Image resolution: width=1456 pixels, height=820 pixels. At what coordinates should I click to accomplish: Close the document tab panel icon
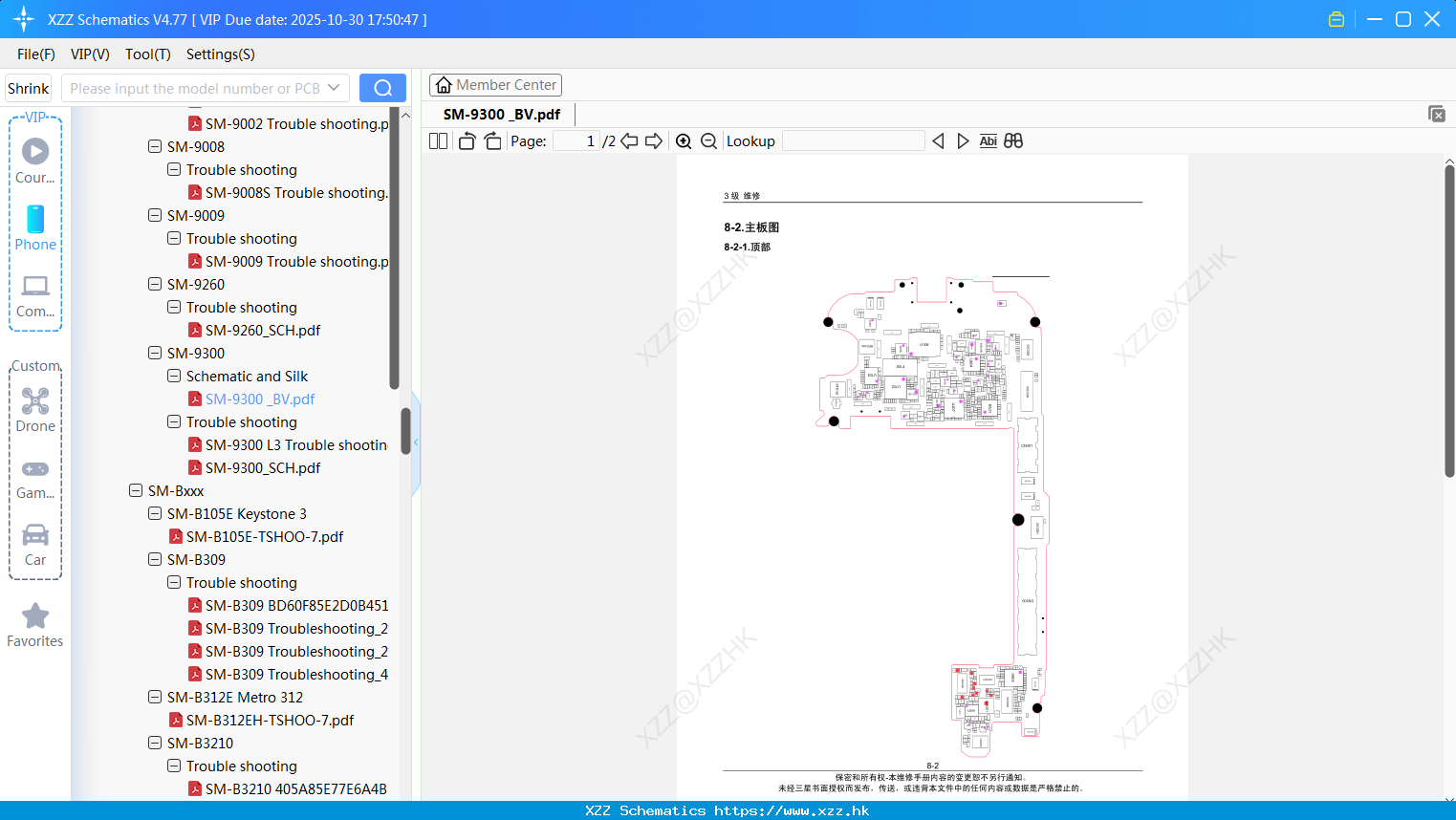(1436, 114)
